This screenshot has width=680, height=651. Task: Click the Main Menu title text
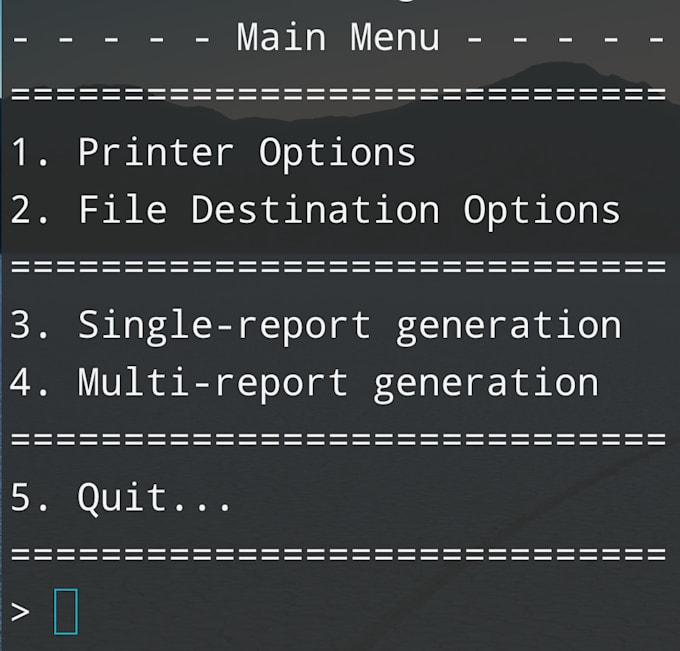click(338, 37)
